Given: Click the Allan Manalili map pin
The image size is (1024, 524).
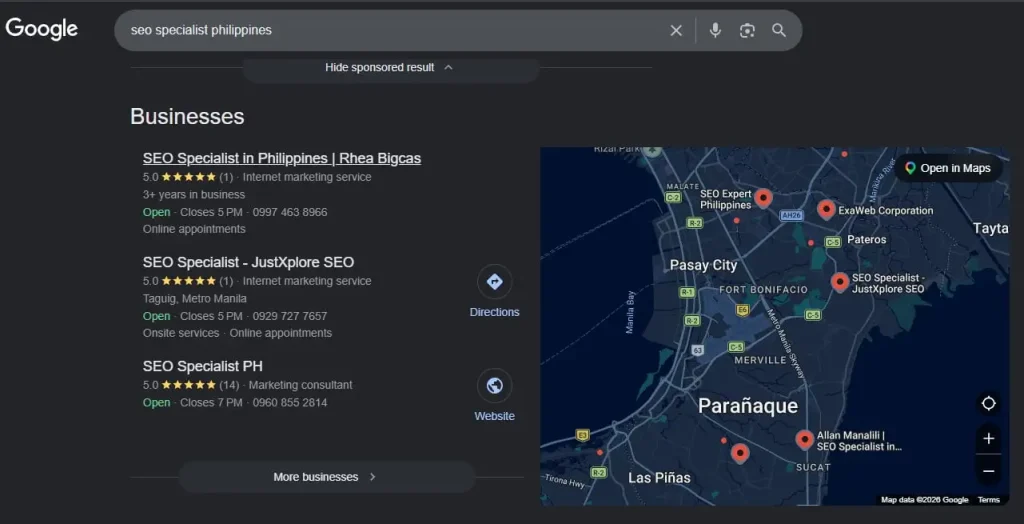Looking at the screenshot, I should coord(805,439).
